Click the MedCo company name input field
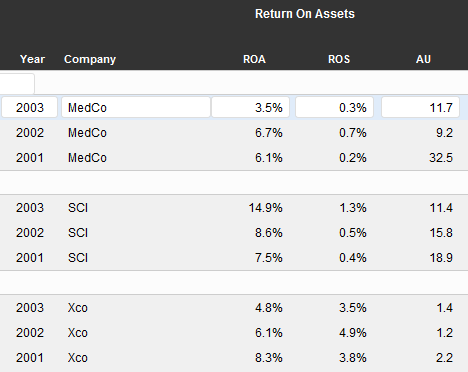468x372 pixels. point(136,107)
